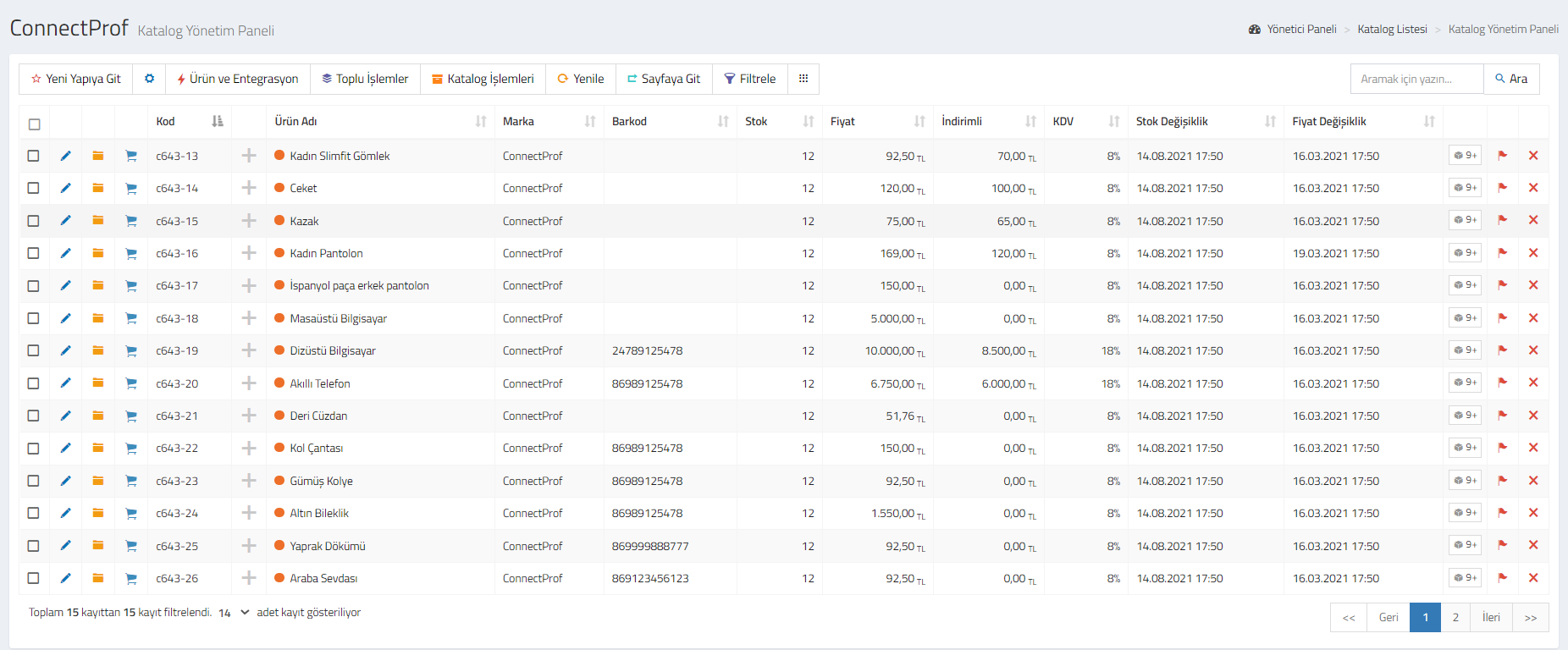Click the cart icon for Gümüş Kolye
The height and width of the screenshot is (650, 1568).
point(131,481)
